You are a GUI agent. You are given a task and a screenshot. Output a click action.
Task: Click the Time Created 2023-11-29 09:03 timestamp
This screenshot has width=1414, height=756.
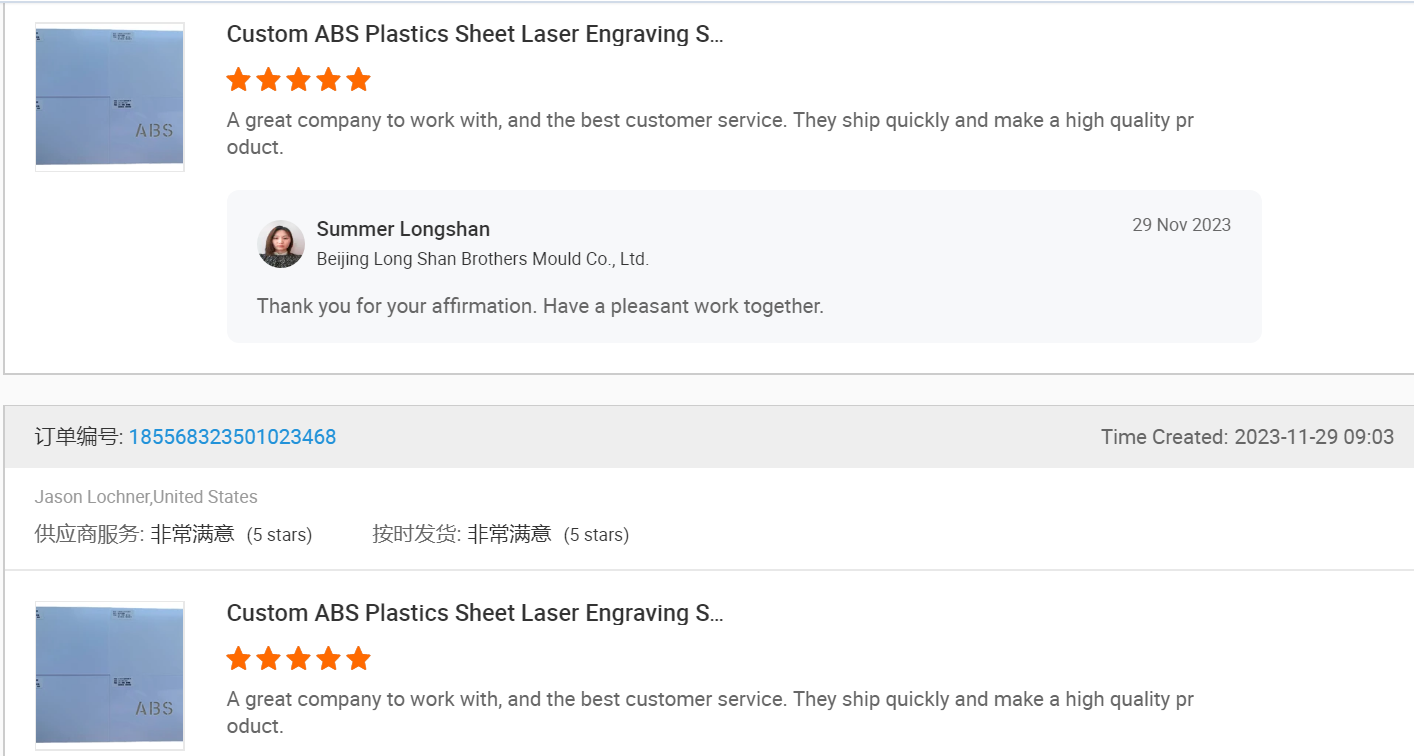click(1247, 437)
